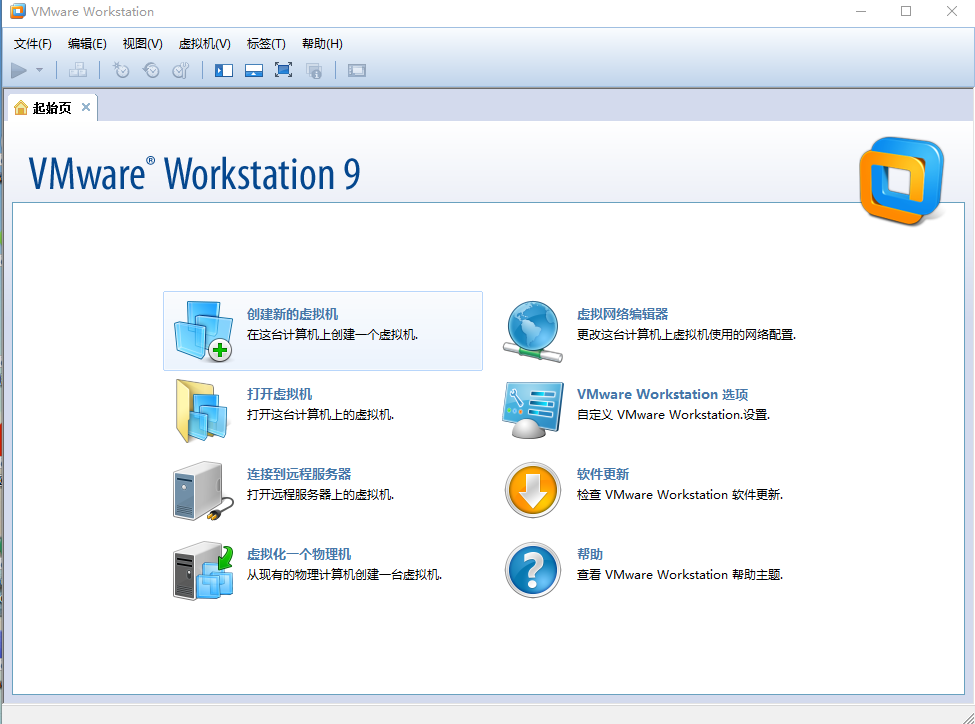Click the software update download icon
The width and height of the screenshot is (975, 724).
click(533, 490)
